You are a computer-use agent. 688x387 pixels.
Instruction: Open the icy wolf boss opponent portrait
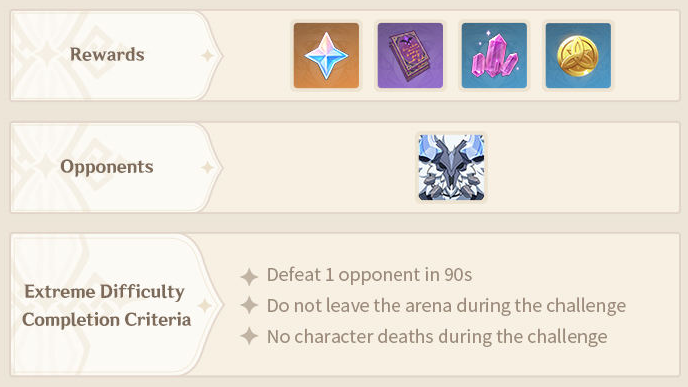coord(452,168)
